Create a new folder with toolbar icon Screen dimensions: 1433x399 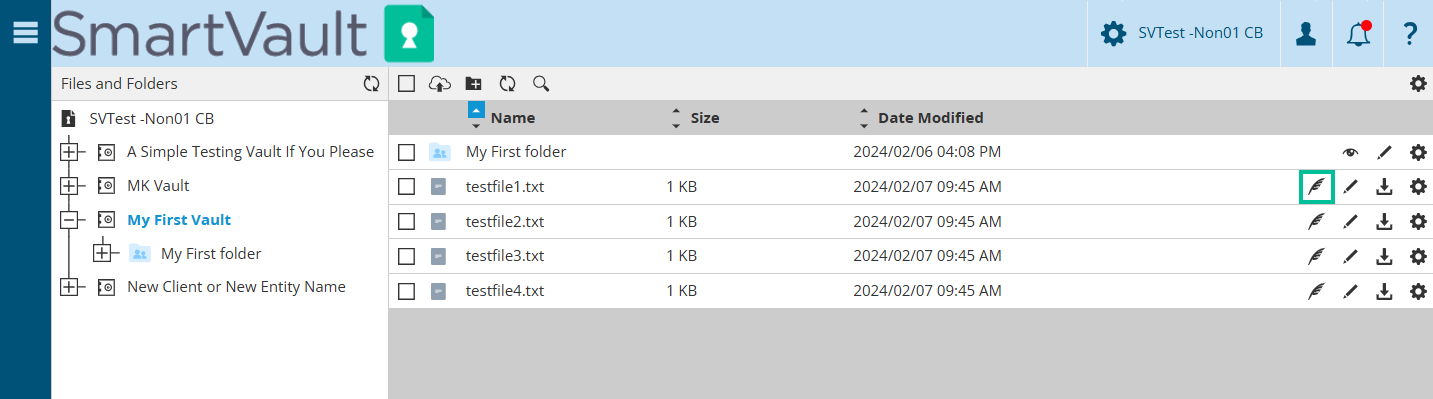click(474, 84)
